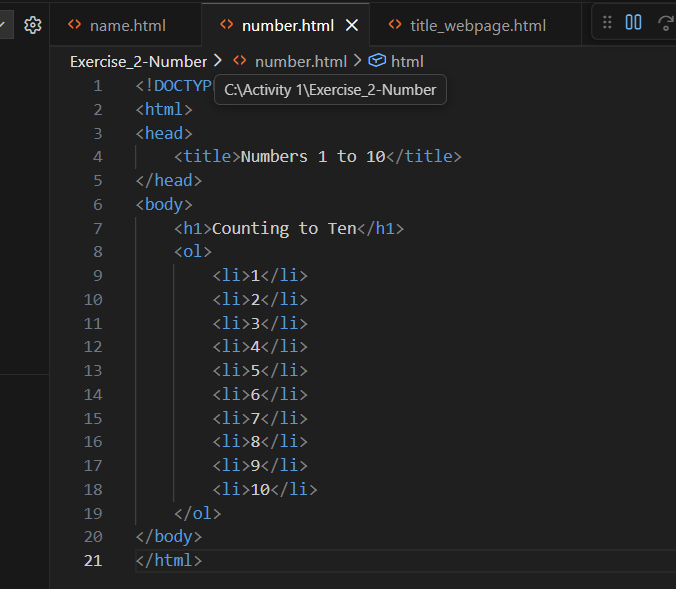Click the Step Over debug icon

pyautogui.click(x=665, y=23)
